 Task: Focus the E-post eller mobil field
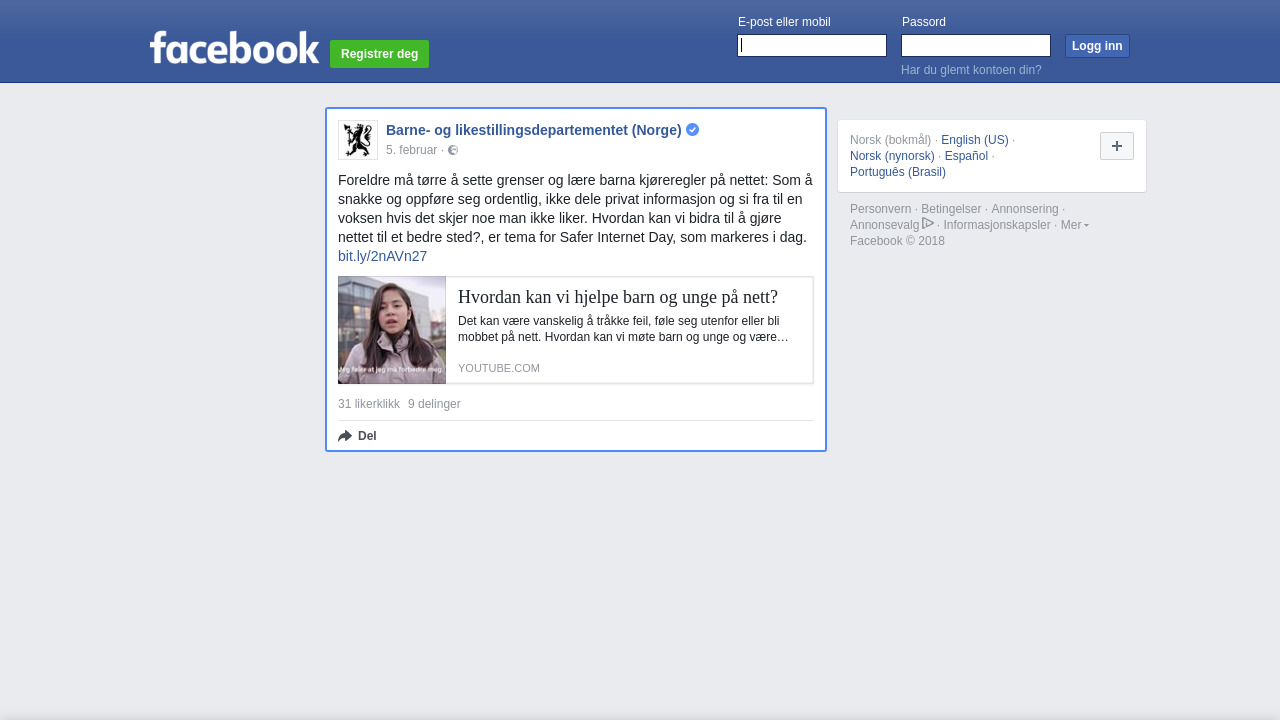pyautogui.click(x=812, y=46)
